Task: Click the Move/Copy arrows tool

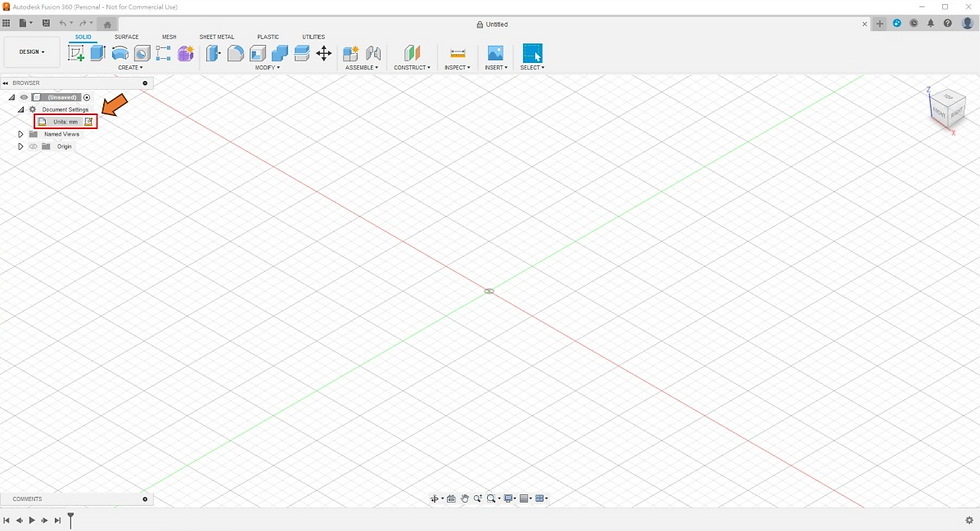Action: pos(324,54)
